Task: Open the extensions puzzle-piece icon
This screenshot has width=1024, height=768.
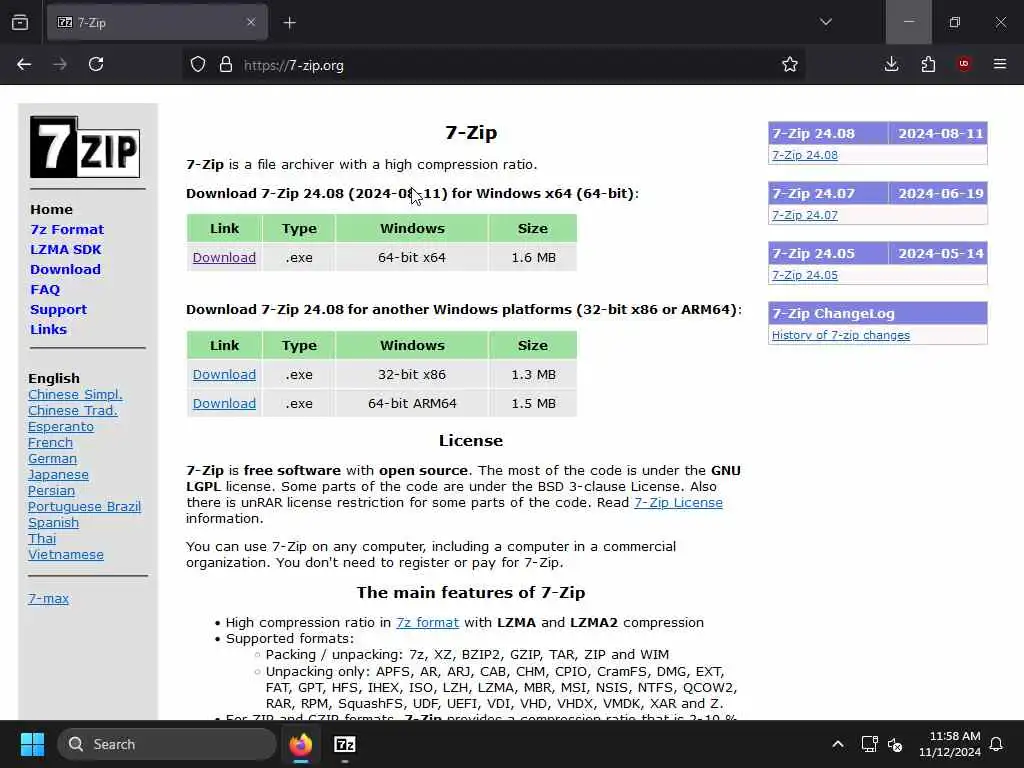Action: [x=928, y=64]
